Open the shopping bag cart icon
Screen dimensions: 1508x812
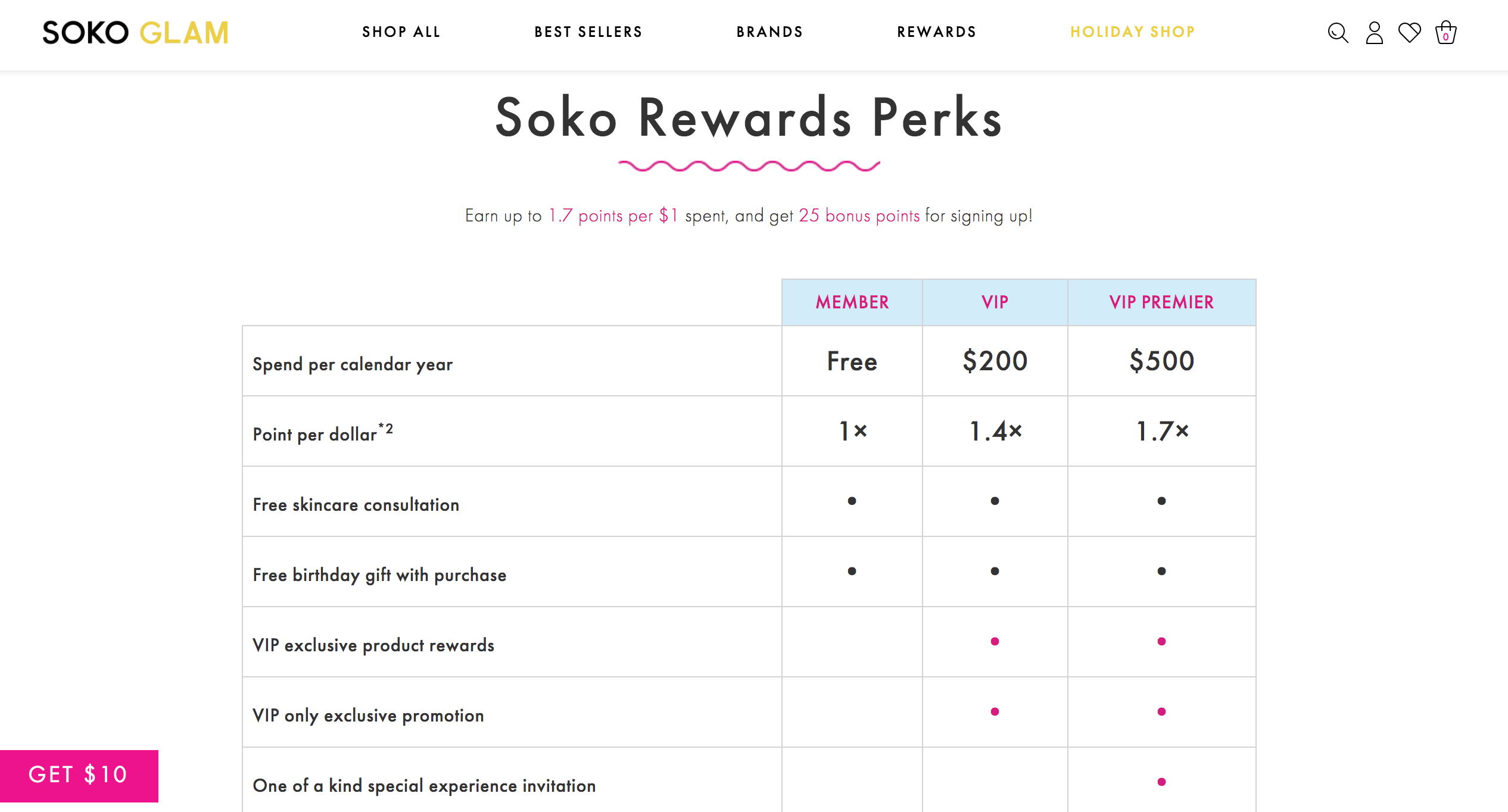(x=1445, y=33)
